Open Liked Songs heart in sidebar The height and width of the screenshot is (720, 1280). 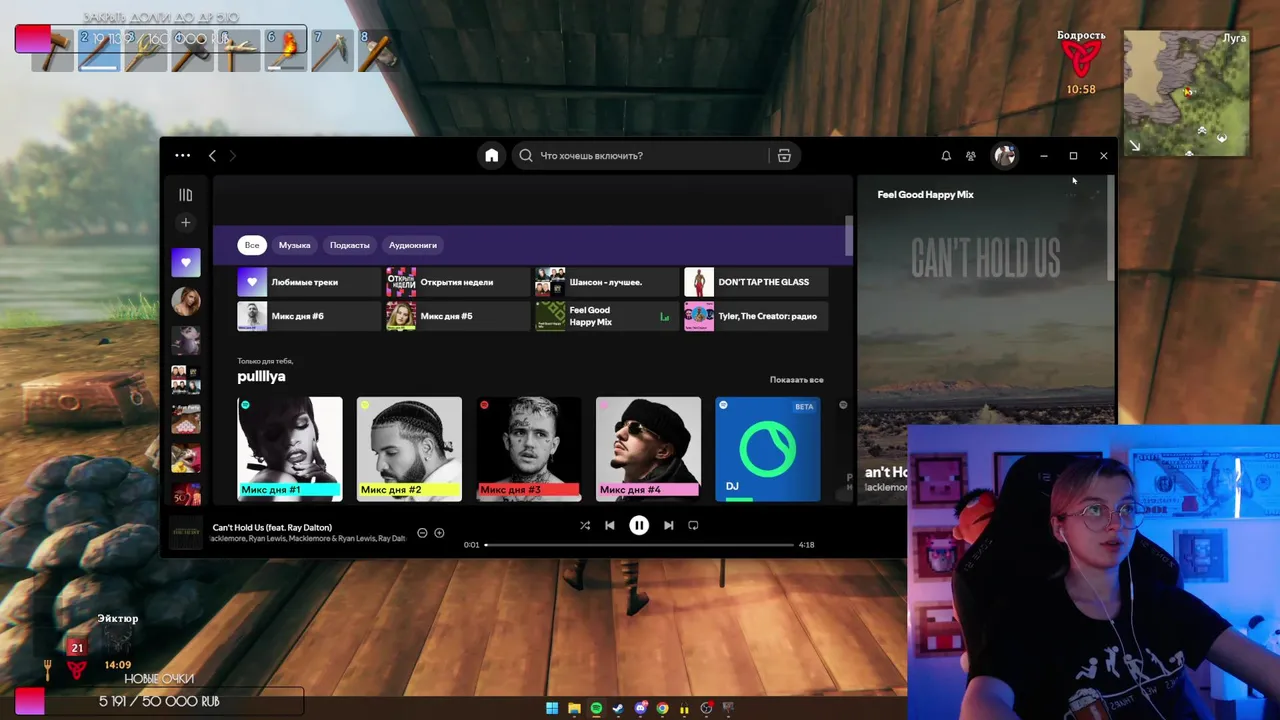(185, 262)
